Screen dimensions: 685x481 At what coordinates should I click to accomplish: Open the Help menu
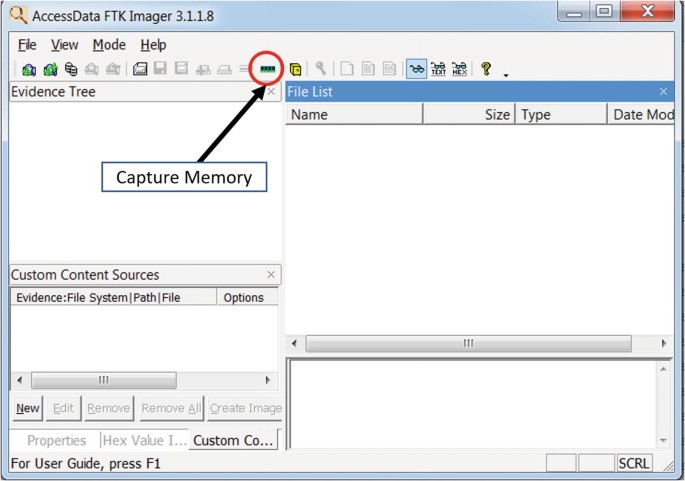pos(153,45)
